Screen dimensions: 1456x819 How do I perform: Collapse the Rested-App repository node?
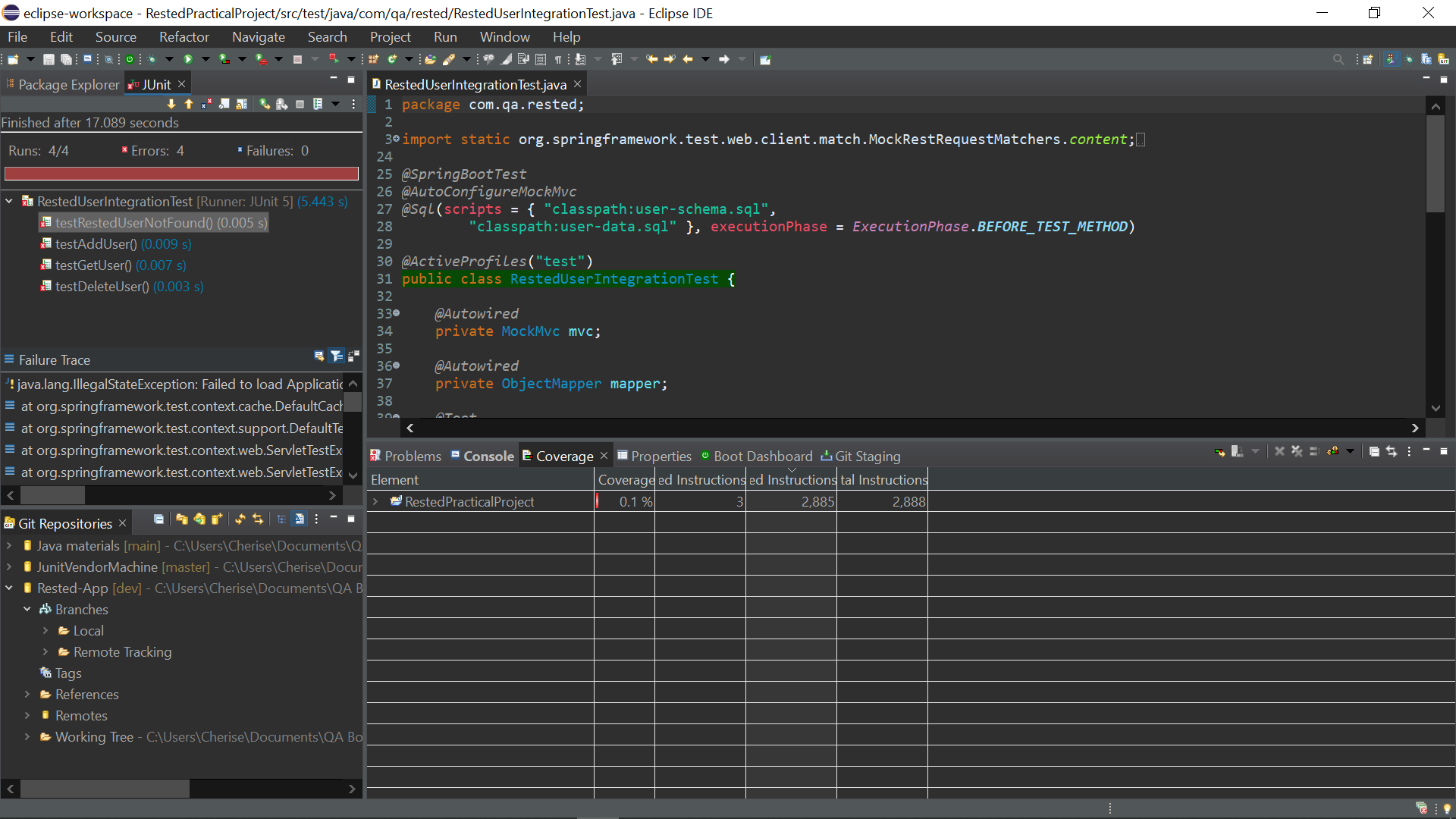coord(9,588)
